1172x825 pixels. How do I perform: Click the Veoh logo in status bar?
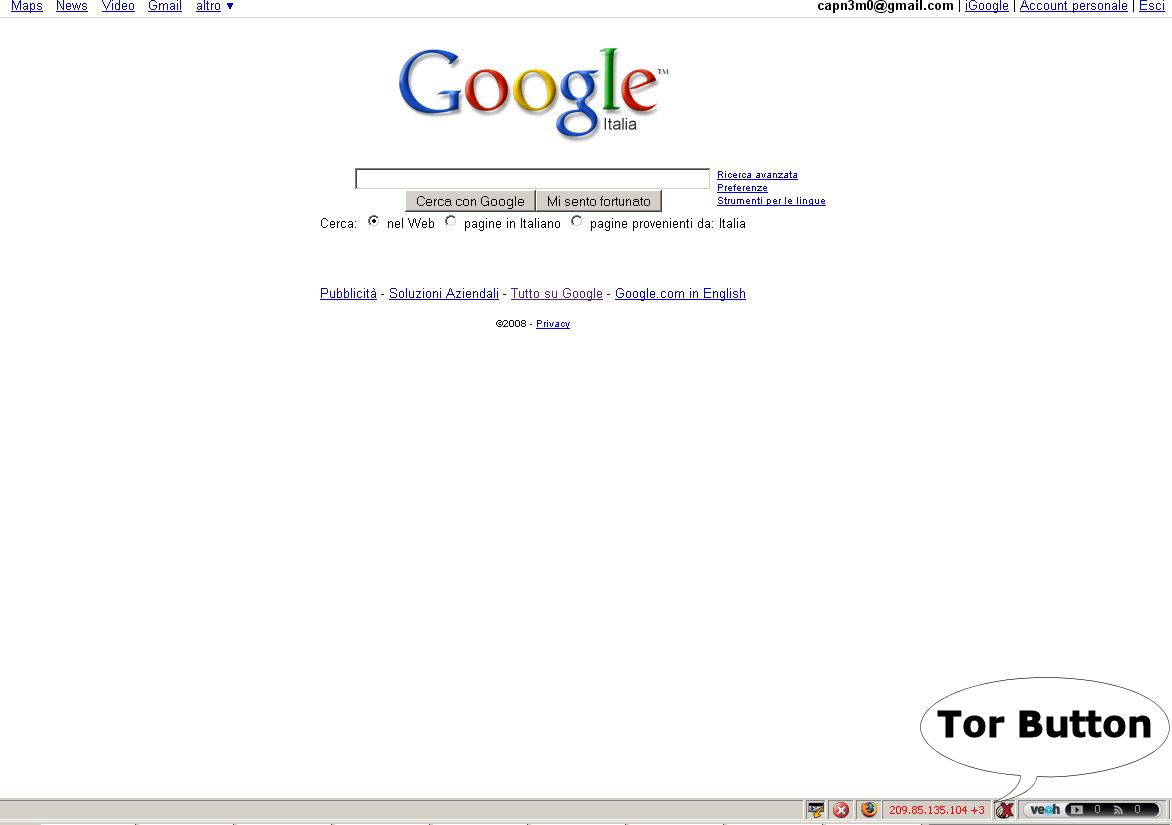(1045, 809)
